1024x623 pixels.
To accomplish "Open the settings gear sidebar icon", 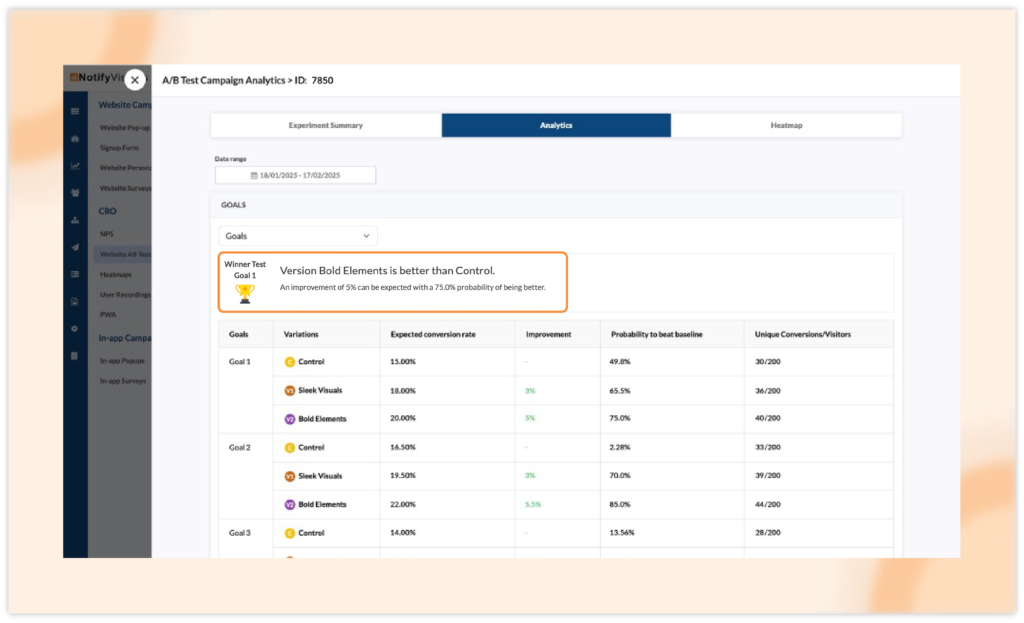I will [x=74, y=328].
